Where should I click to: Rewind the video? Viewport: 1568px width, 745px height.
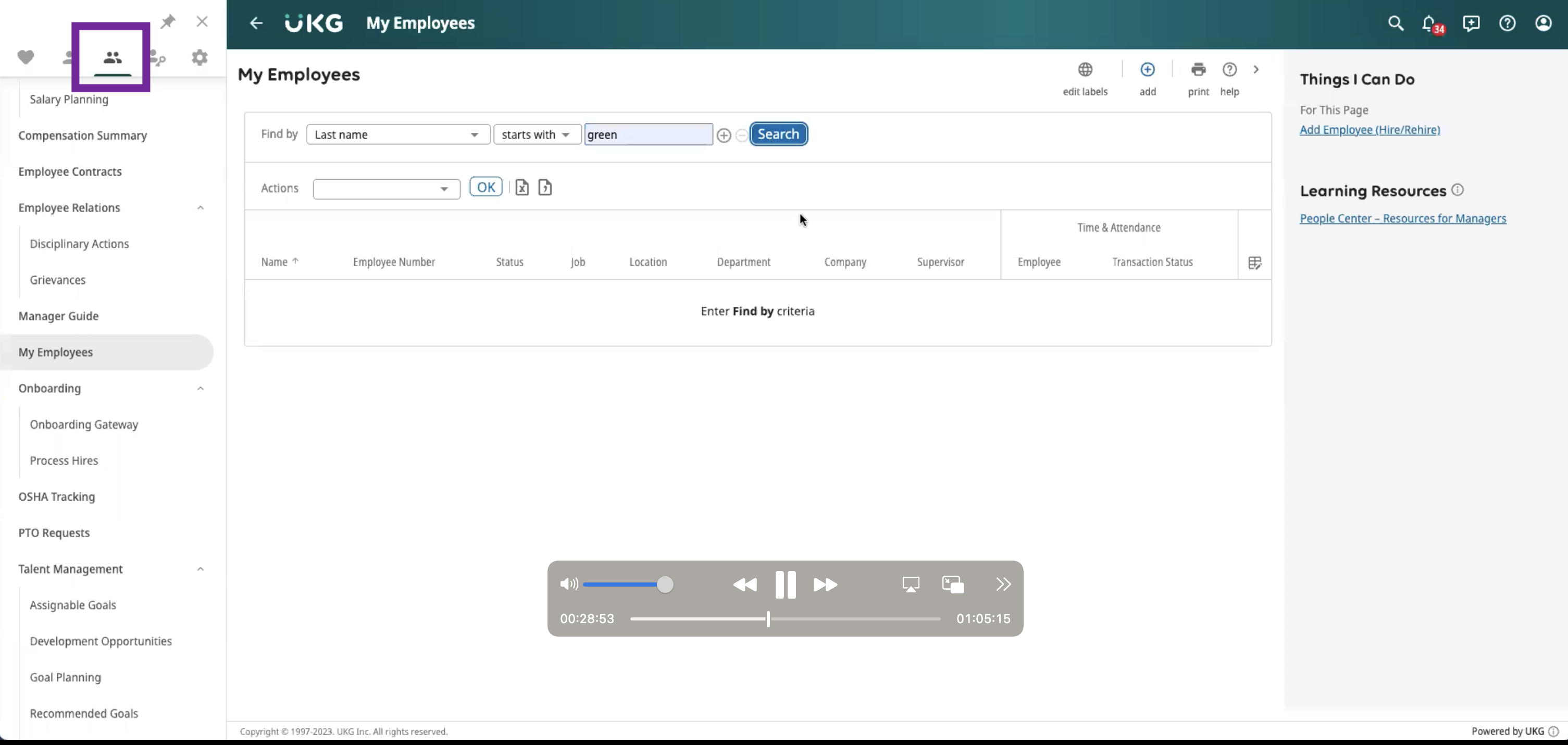(744, 585)
